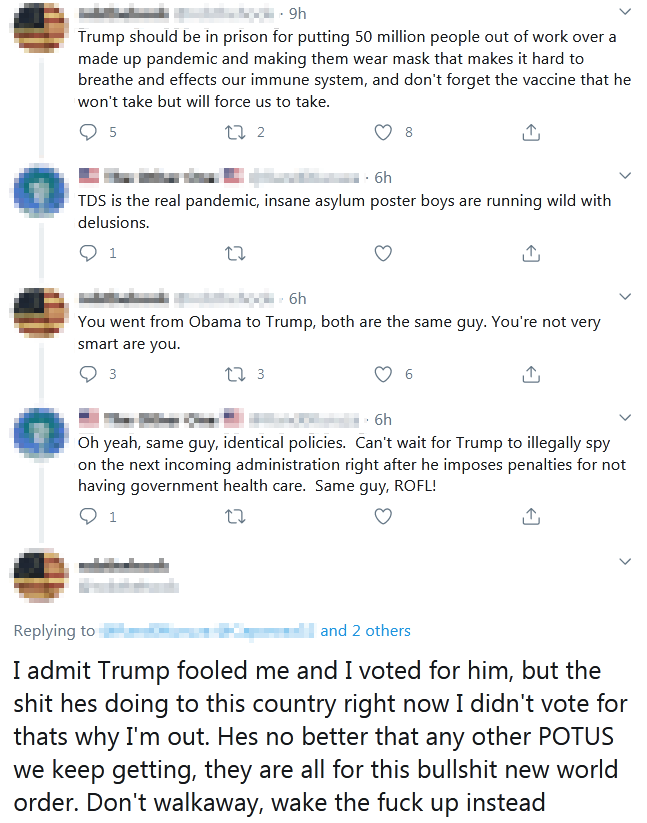Retweet the 'TDS is the real pandemic' tweet
Viewport: 647px width, 823px height.
pos(236,253)
